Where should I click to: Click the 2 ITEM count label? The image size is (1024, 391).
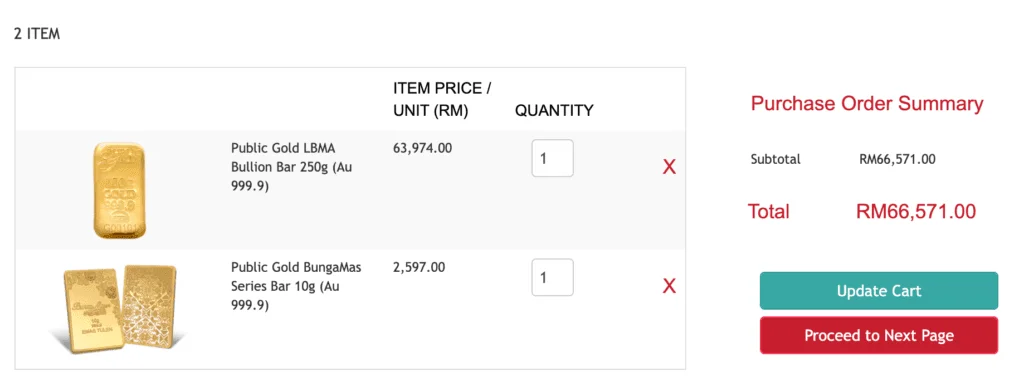tap(37, 35)
